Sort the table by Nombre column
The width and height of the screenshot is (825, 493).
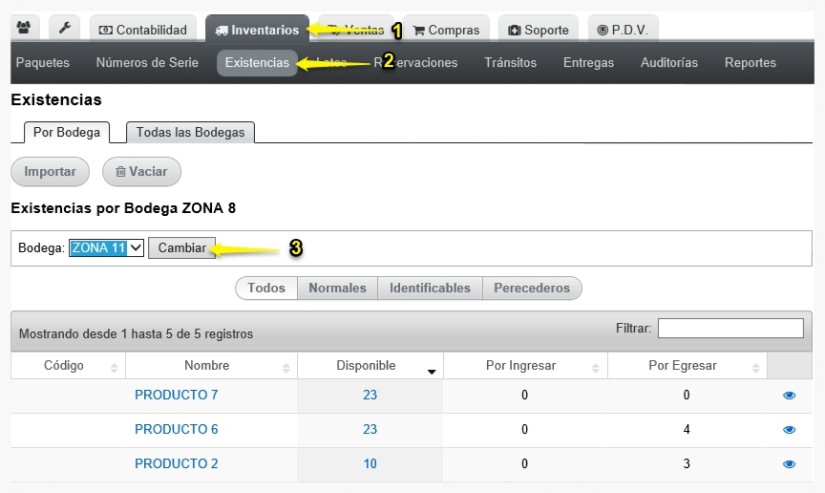(212, 366)
